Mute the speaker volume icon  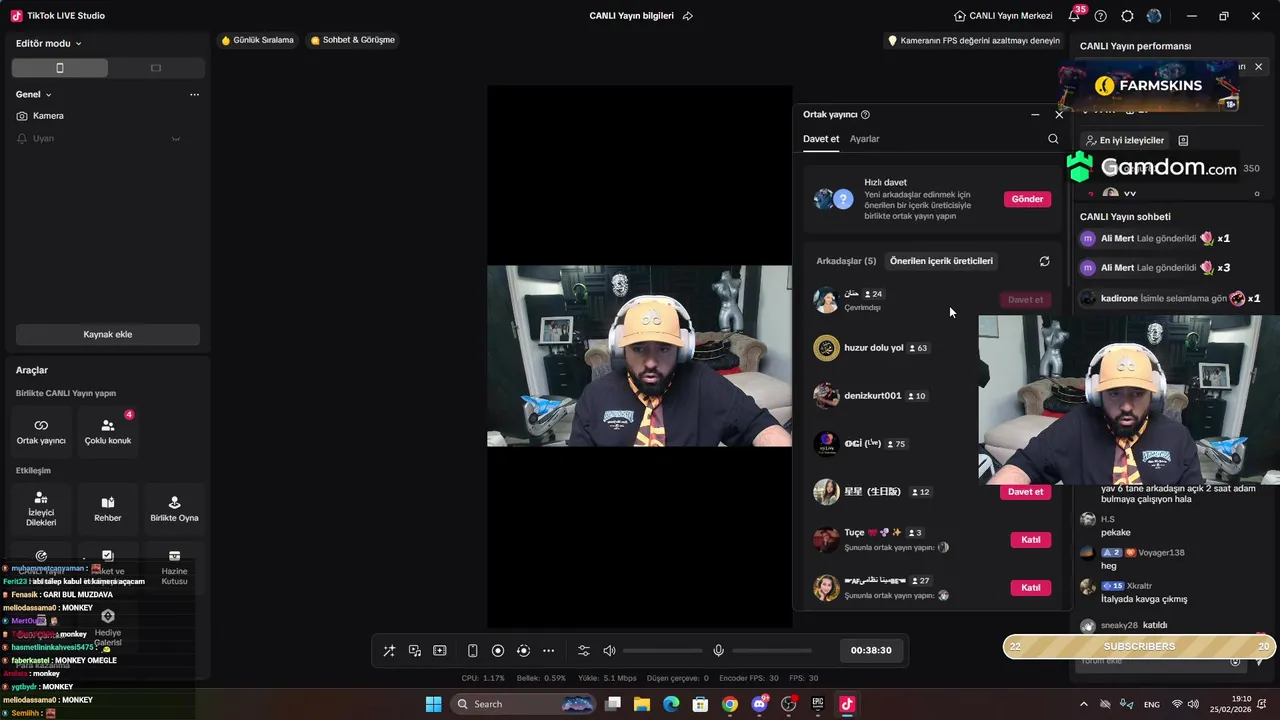pyautogui.click(x=609, y=651)
